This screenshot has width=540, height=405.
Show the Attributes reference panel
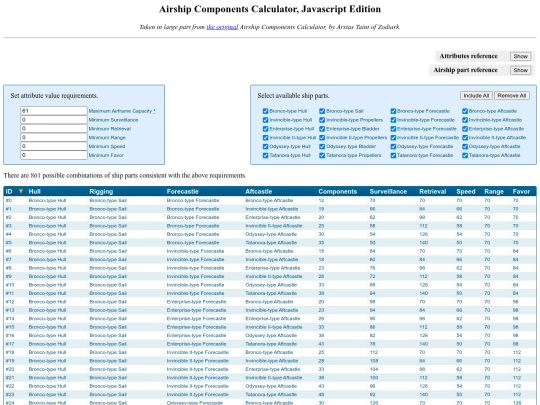click(x=520, y=56)
